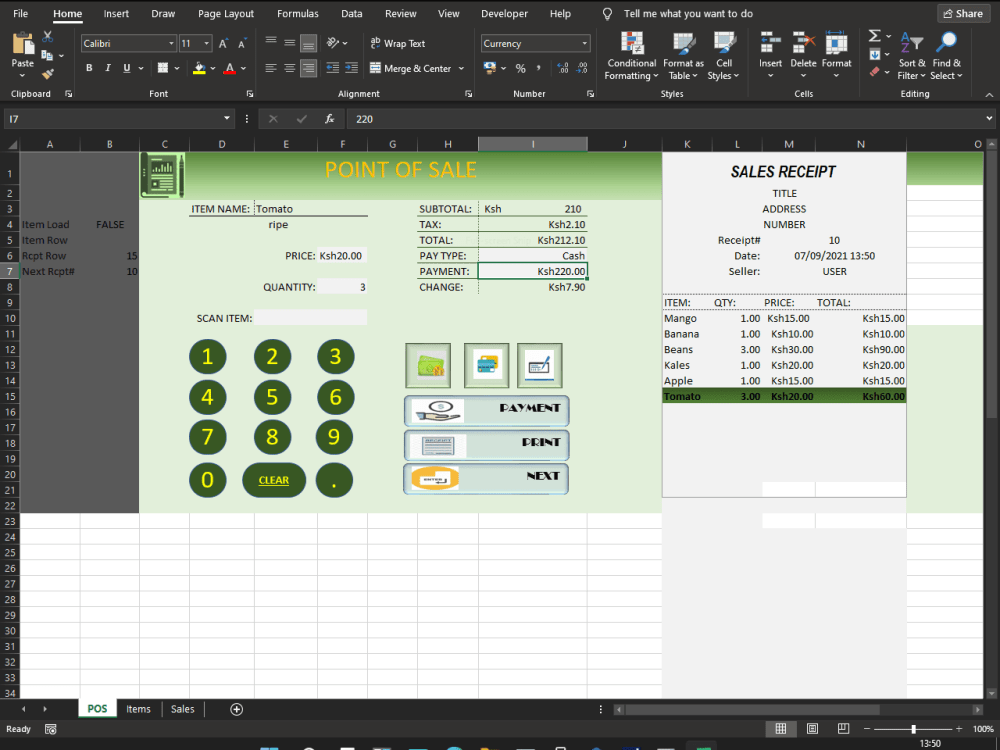The width and height of the screenshot is (1000, 750).
Task: Click the cheque payment icon
Action: tap(540, 365)
